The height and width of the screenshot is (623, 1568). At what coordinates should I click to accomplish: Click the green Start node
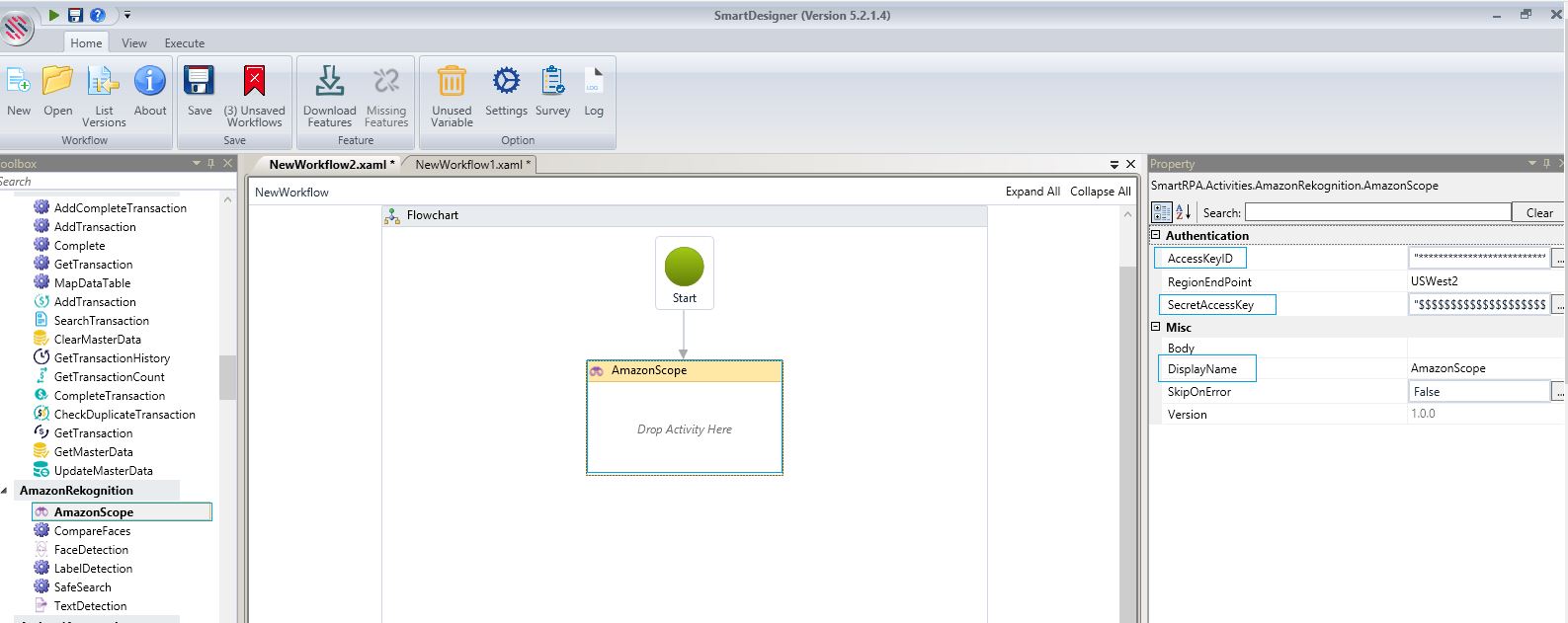click(x=684, y=268)
